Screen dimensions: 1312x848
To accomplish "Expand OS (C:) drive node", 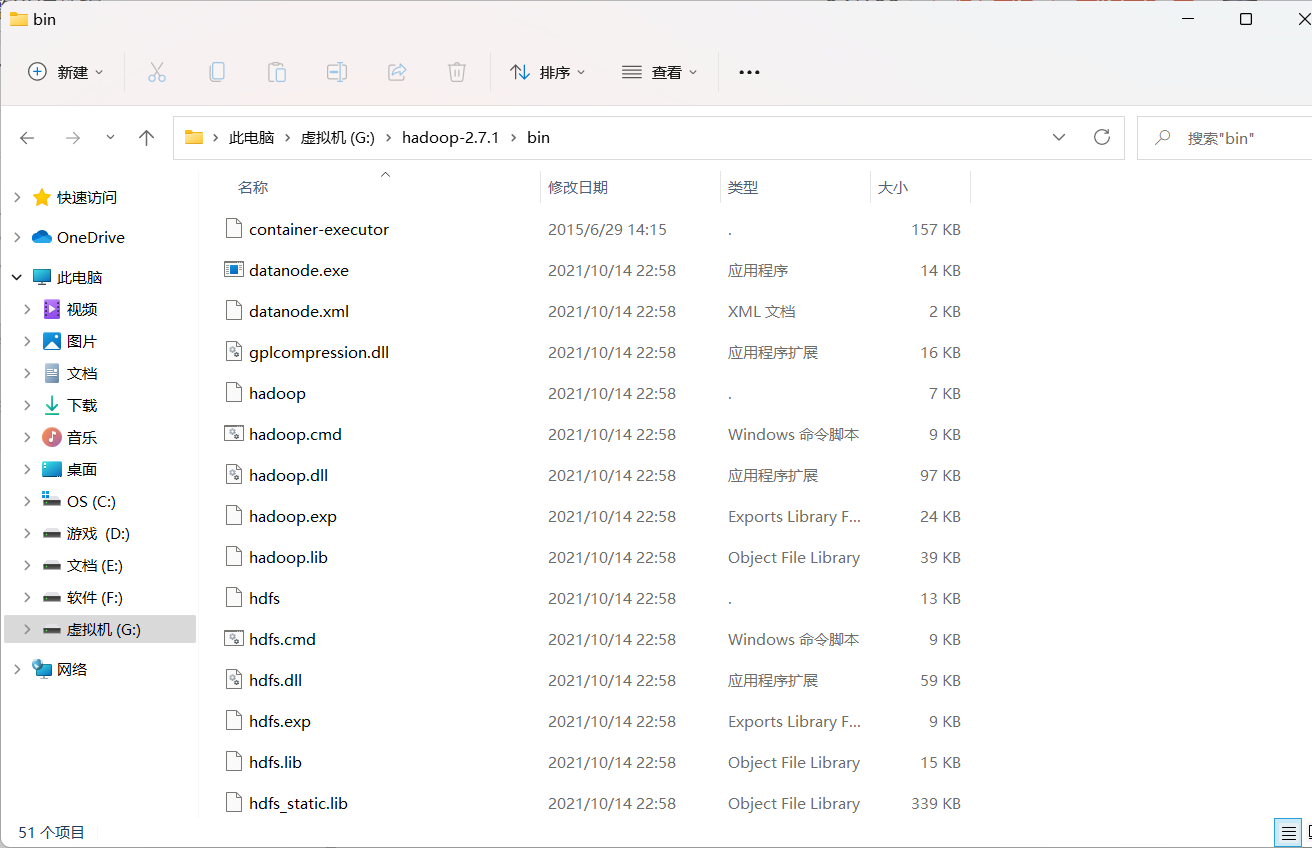I will point(27,501).
